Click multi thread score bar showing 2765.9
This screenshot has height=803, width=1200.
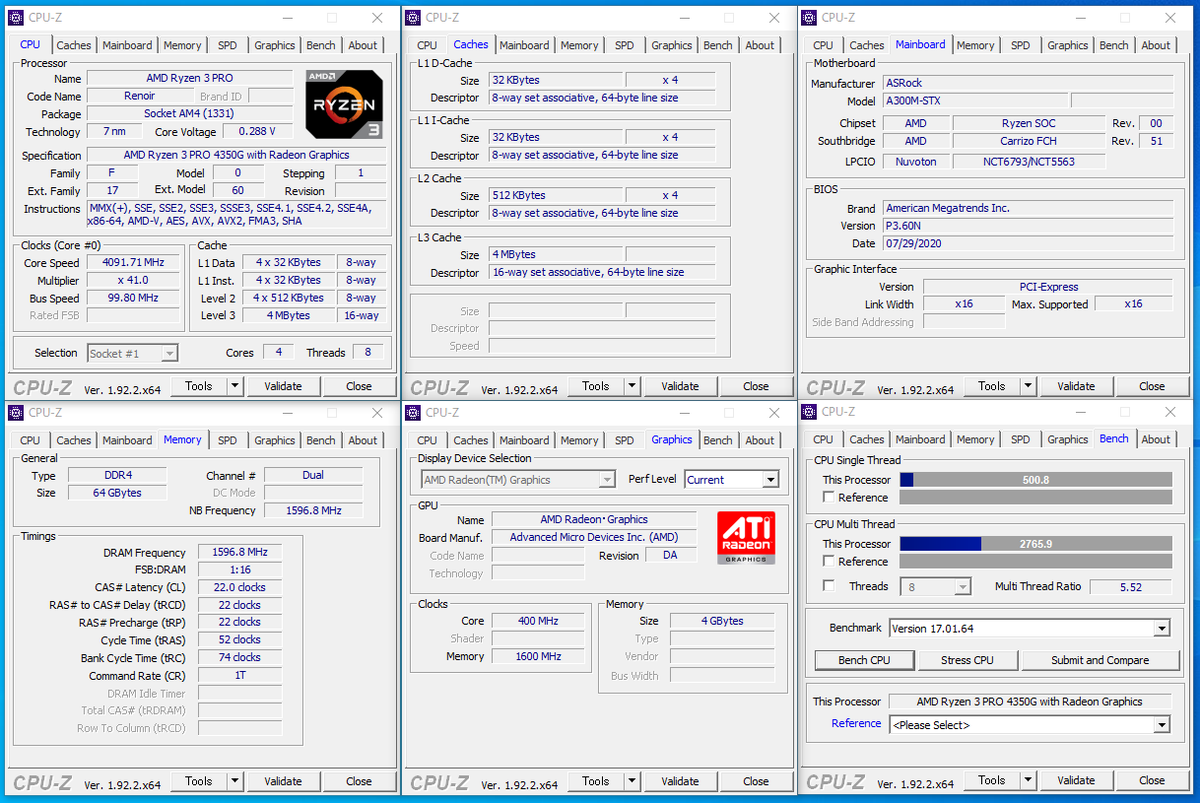click(x=1035, y=544)
